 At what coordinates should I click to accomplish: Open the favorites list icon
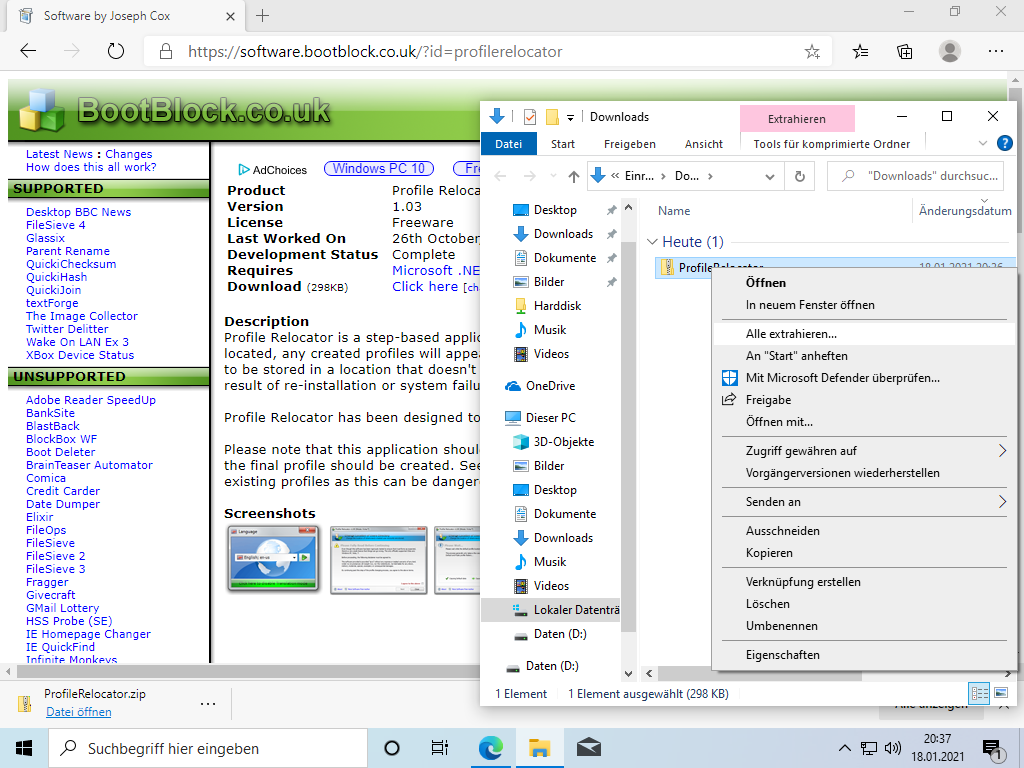(x=860, y=51)
